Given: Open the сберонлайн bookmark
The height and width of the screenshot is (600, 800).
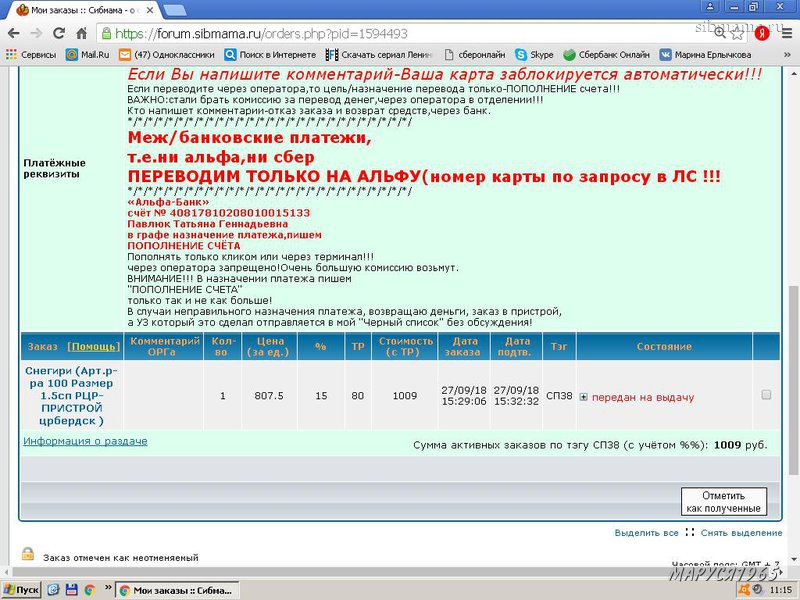Looking at the screenshot, I should click(475, 55).
